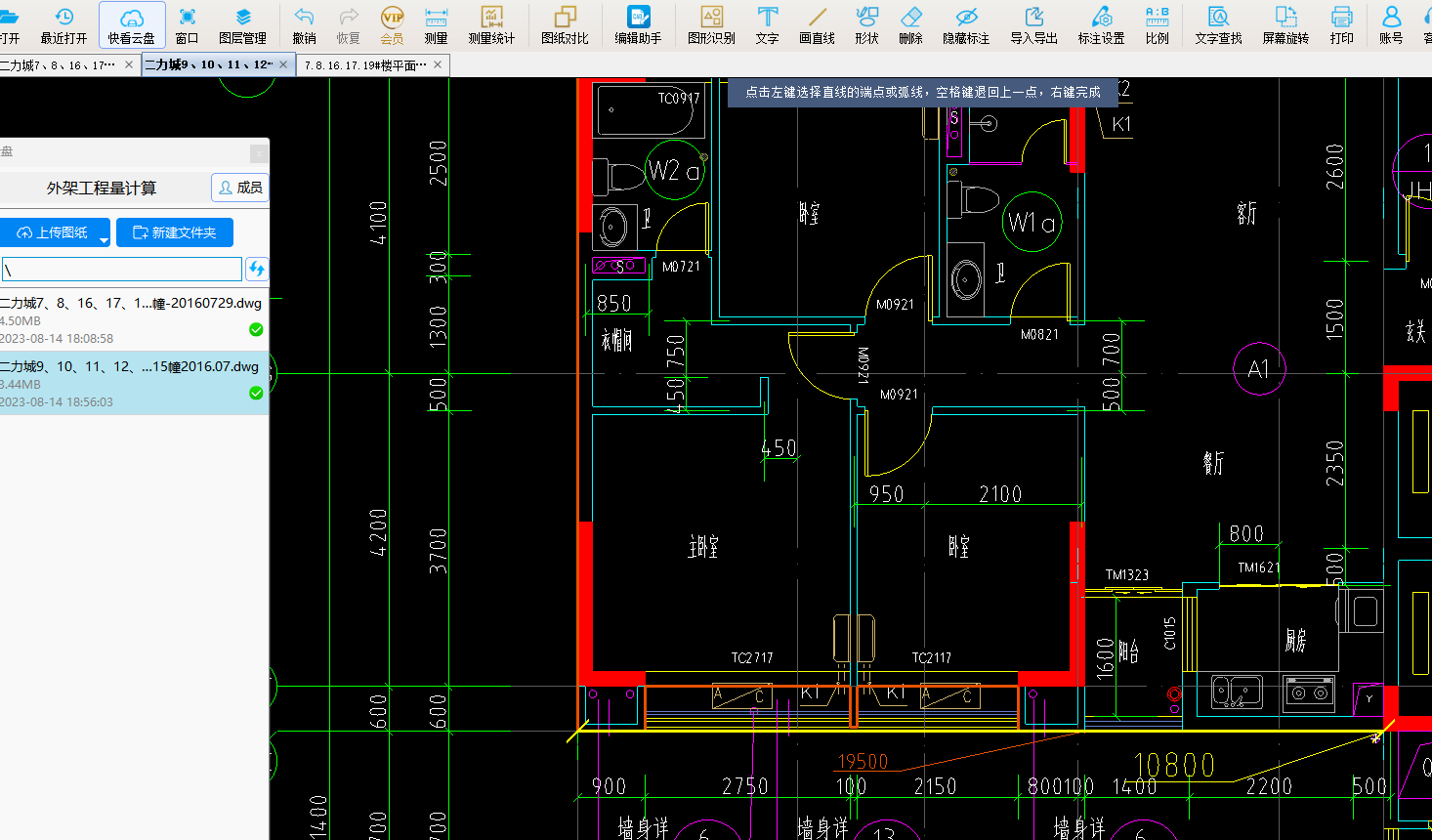Click the M0721 door label
This screenshot has height=840, width=1432.
681,267
